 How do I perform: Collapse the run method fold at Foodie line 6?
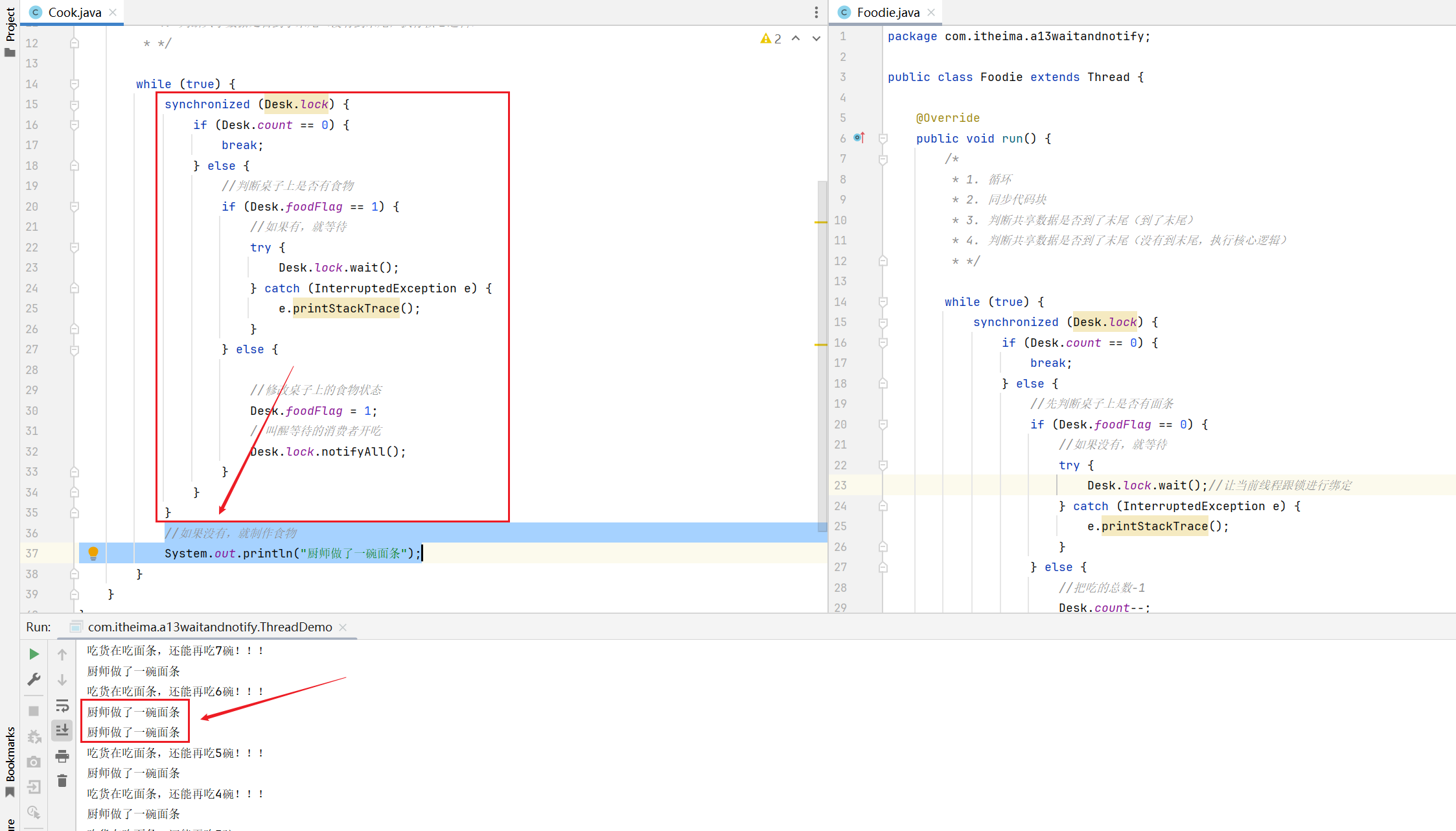coord(883,138)
